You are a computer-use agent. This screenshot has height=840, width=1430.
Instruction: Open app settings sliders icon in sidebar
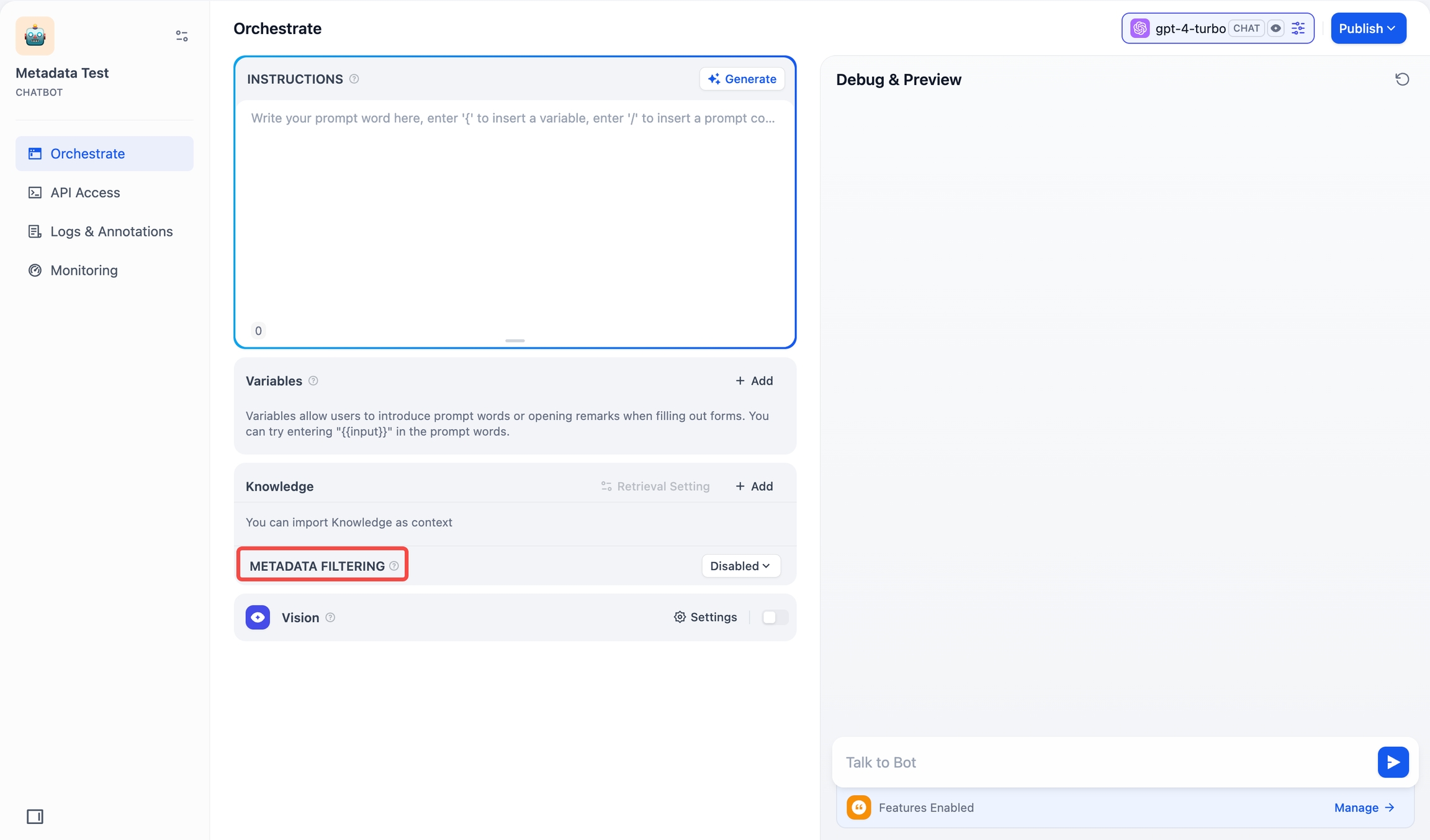click(181, 36)
